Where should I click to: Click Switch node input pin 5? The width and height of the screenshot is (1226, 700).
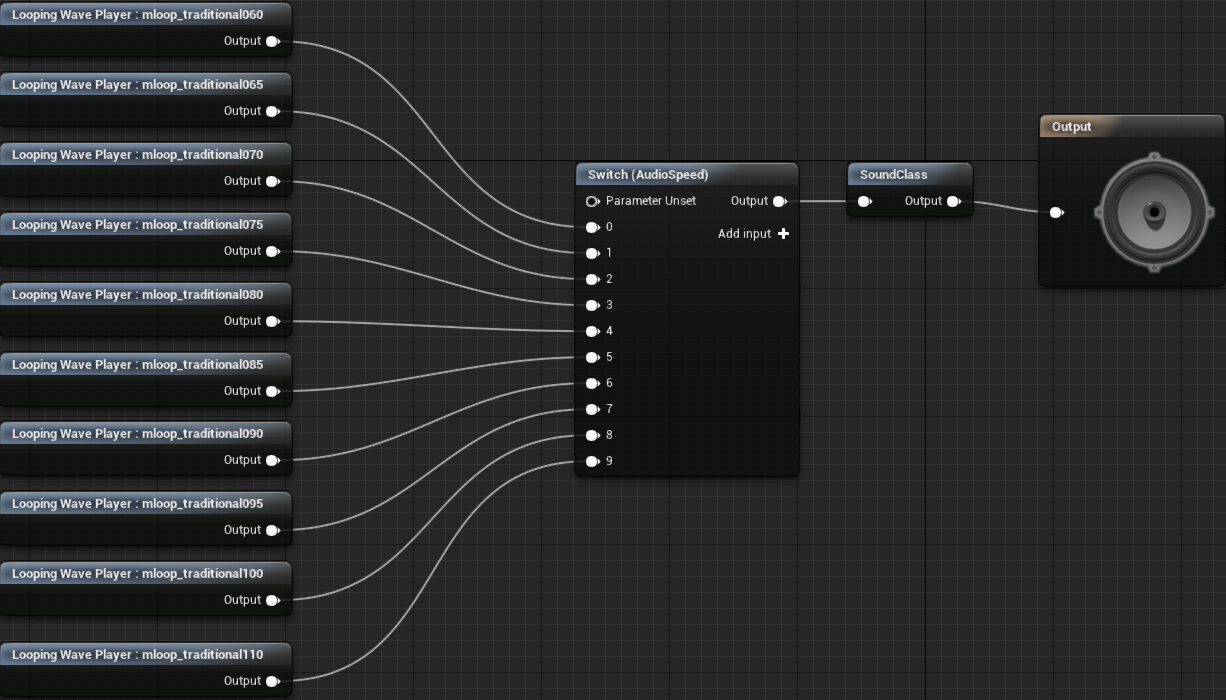pyautogui.click(x=592, y=357)
